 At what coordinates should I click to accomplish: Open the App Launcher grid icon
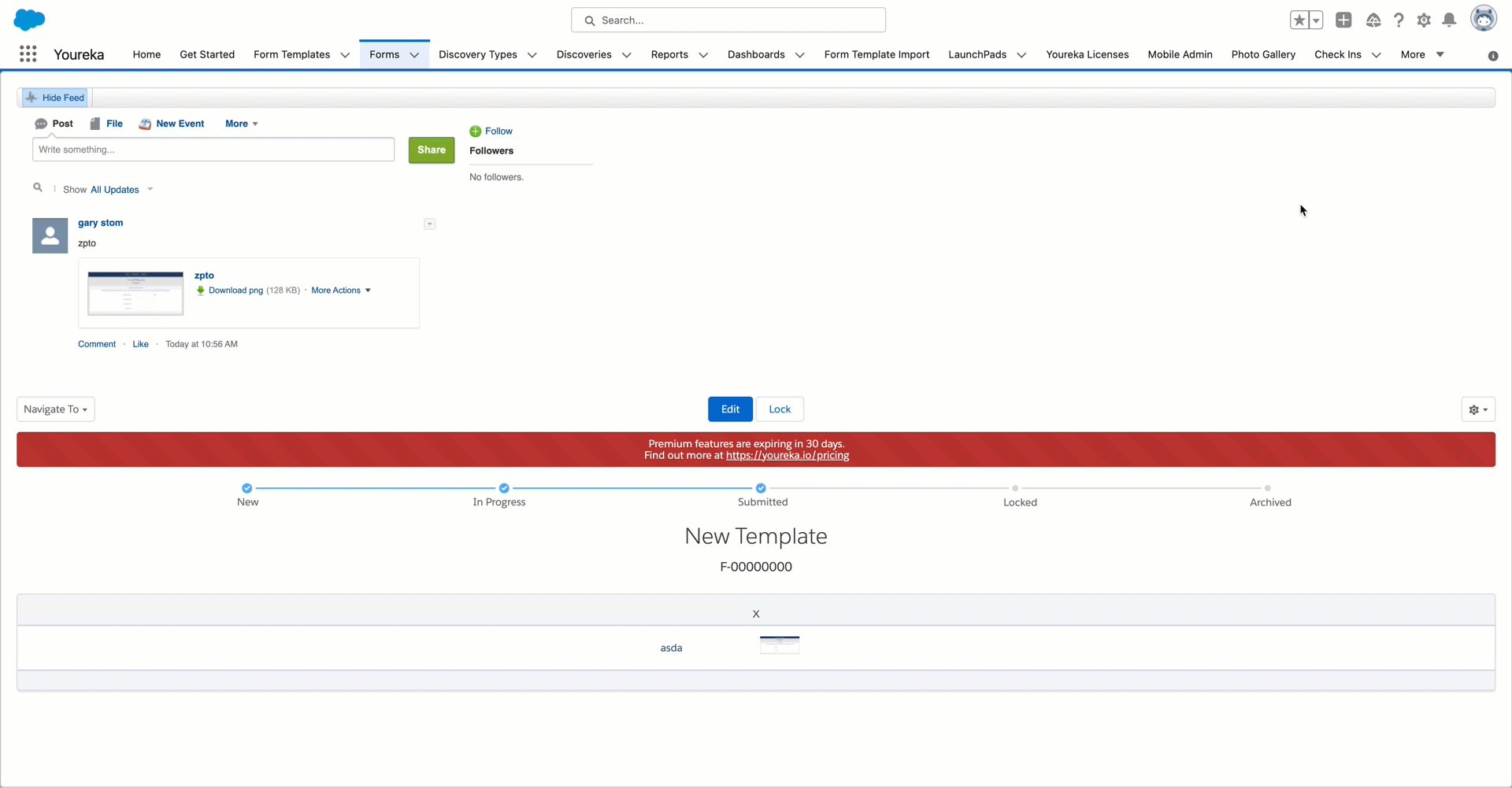28,54
